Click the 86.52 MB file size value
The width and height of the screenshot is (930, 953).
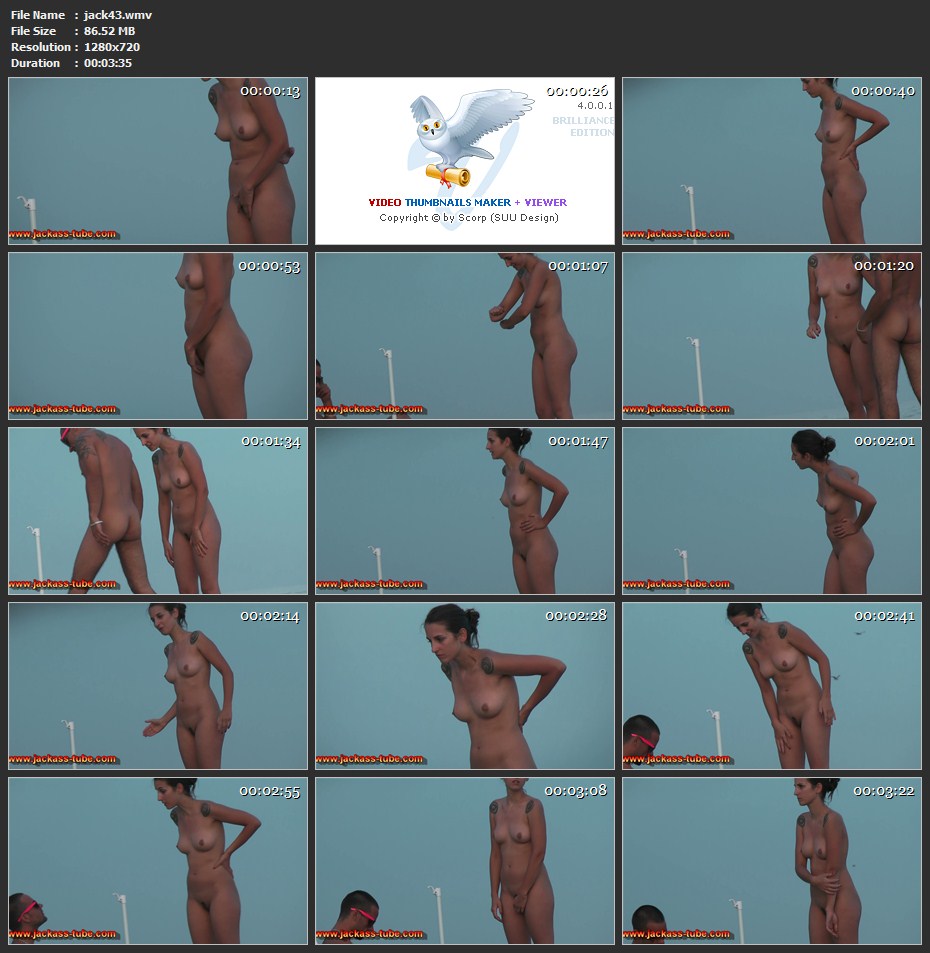(109, 31)
